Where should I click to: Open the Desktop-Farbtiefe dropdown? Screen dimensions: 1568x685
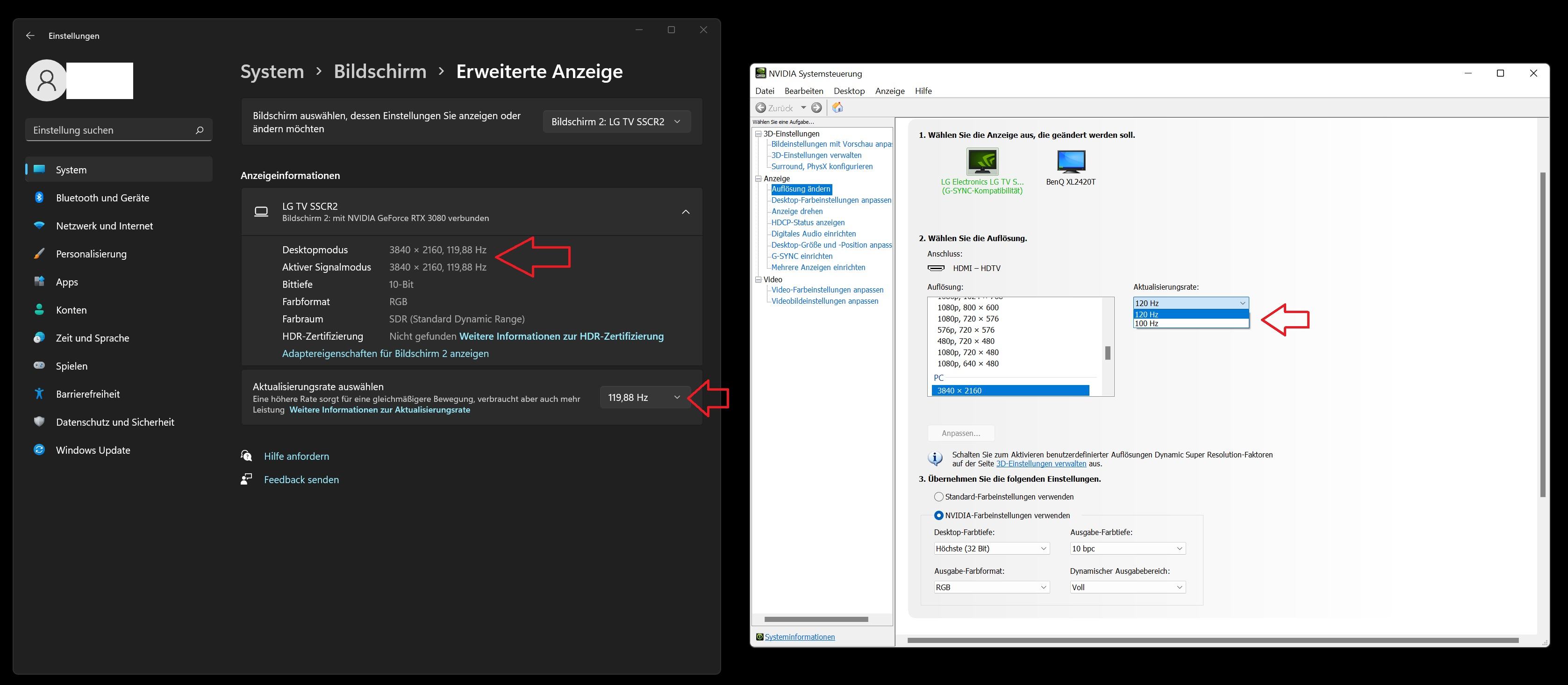[992, 549]
